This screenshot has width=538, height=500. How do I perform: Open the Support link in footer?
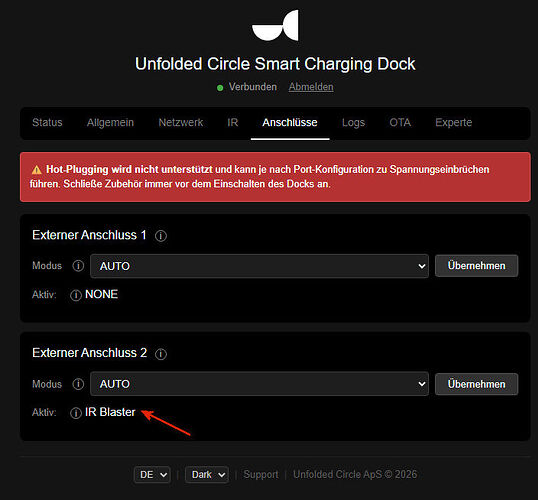261,475
